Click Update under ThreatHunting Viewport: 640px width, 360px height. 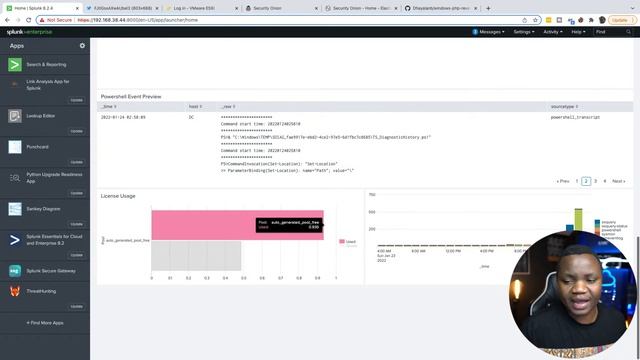coord(76,307)
